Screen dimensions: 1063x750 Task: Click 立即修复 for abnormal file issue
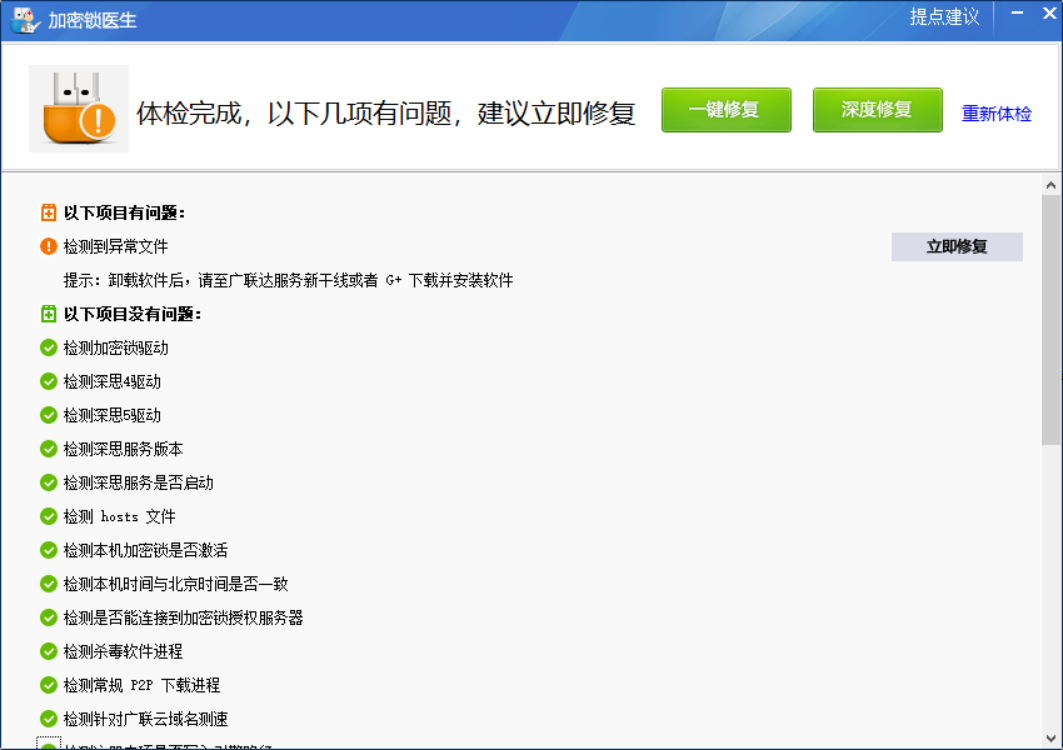tap(957, 247)
